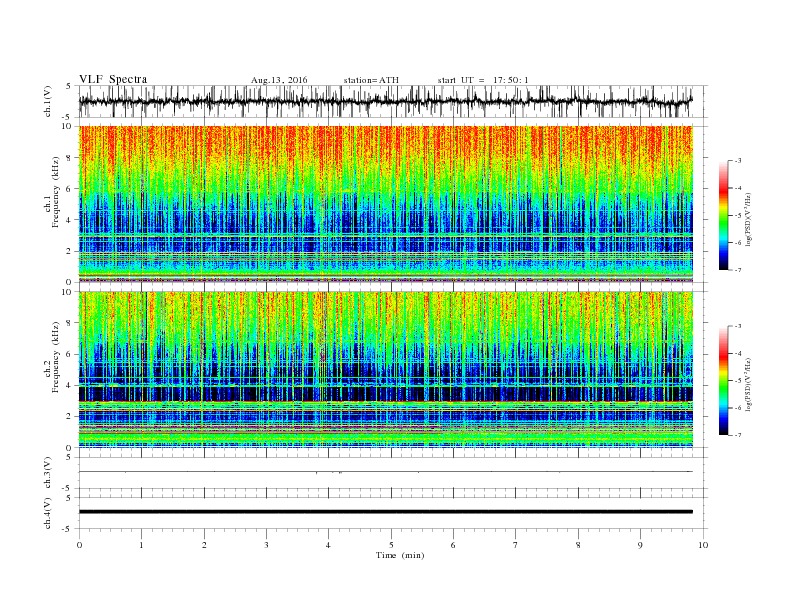This screenshot has height=612, width=792.
Task: Click the 'ch.1(V)' waveform axis label
Action: tap(48, 101)
